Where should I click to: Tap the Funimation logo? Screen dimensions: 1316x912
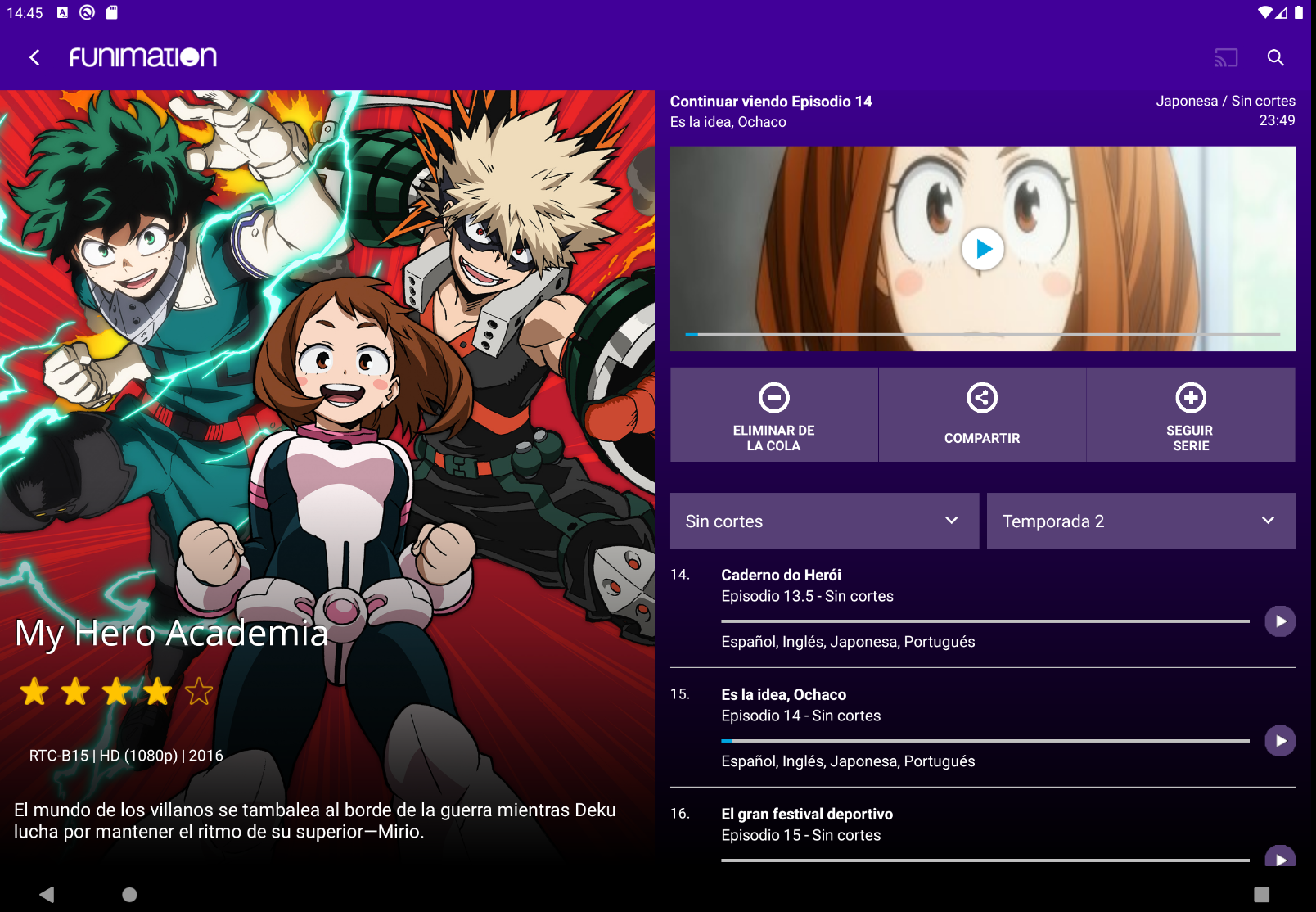(x=143, y=57)
